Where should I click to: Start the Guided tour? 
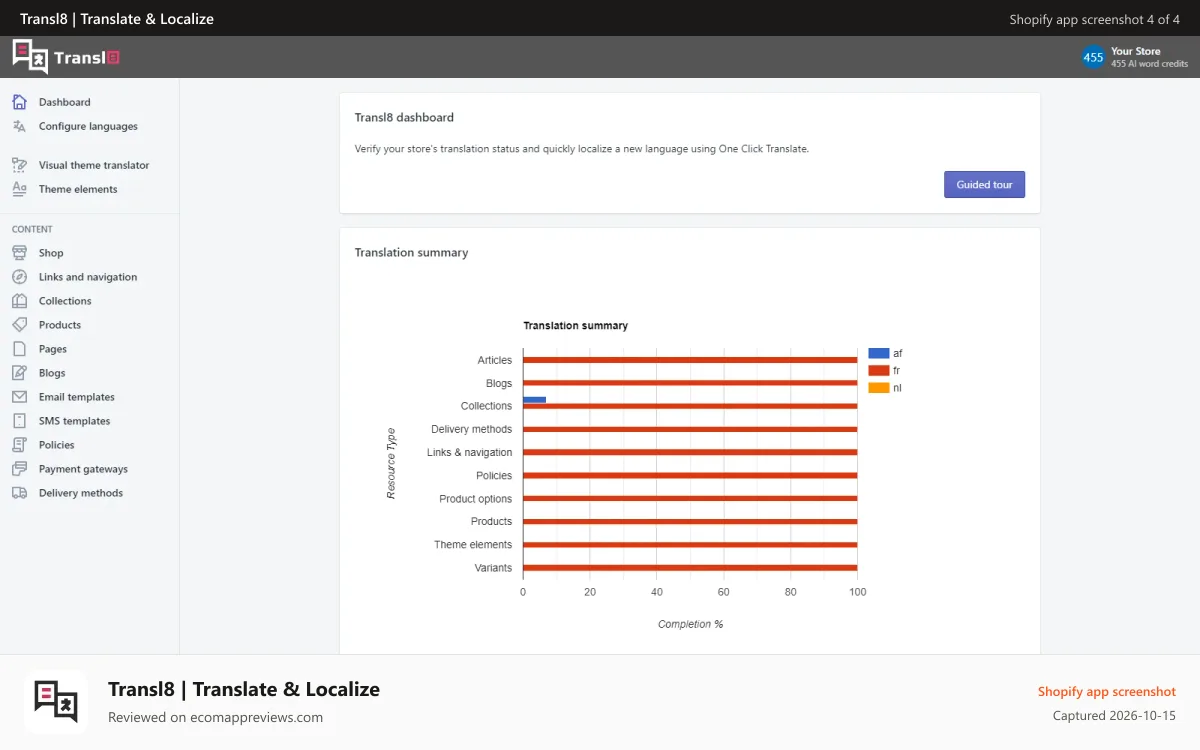click(x=984, y=184)
